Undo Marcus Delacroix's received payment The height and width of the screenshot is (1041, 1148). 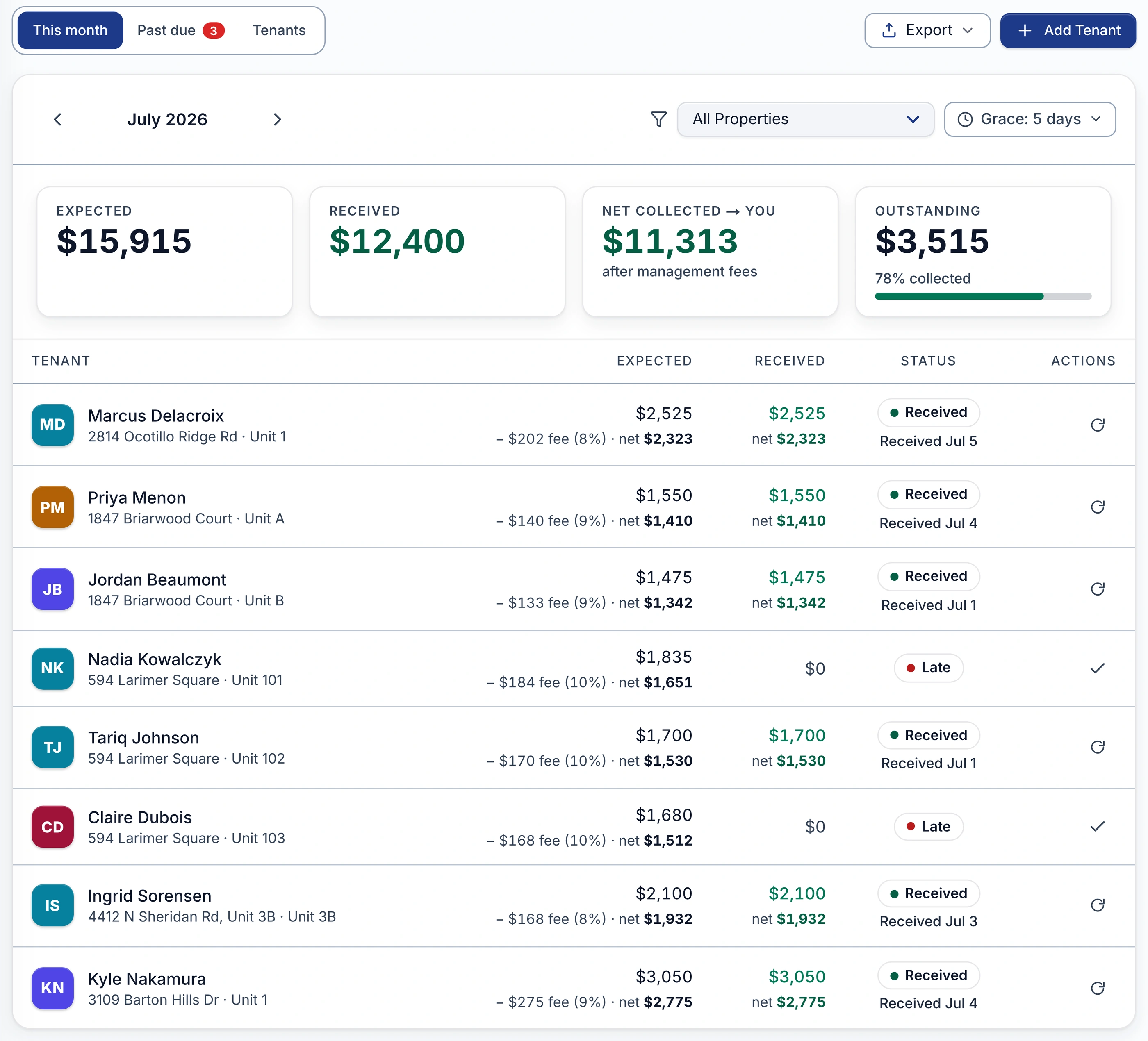1097,425
